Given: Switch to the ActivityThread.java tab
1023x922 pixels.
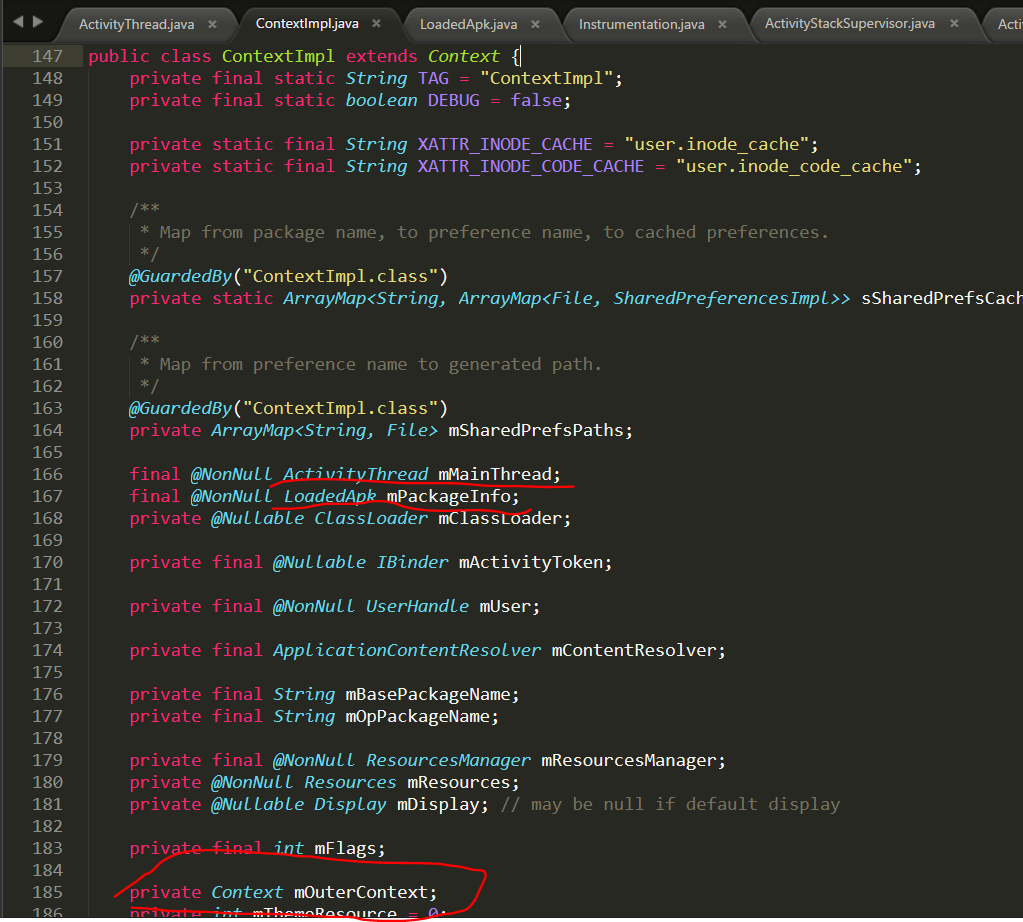Looking at the screenshot, I should point(136,25).
